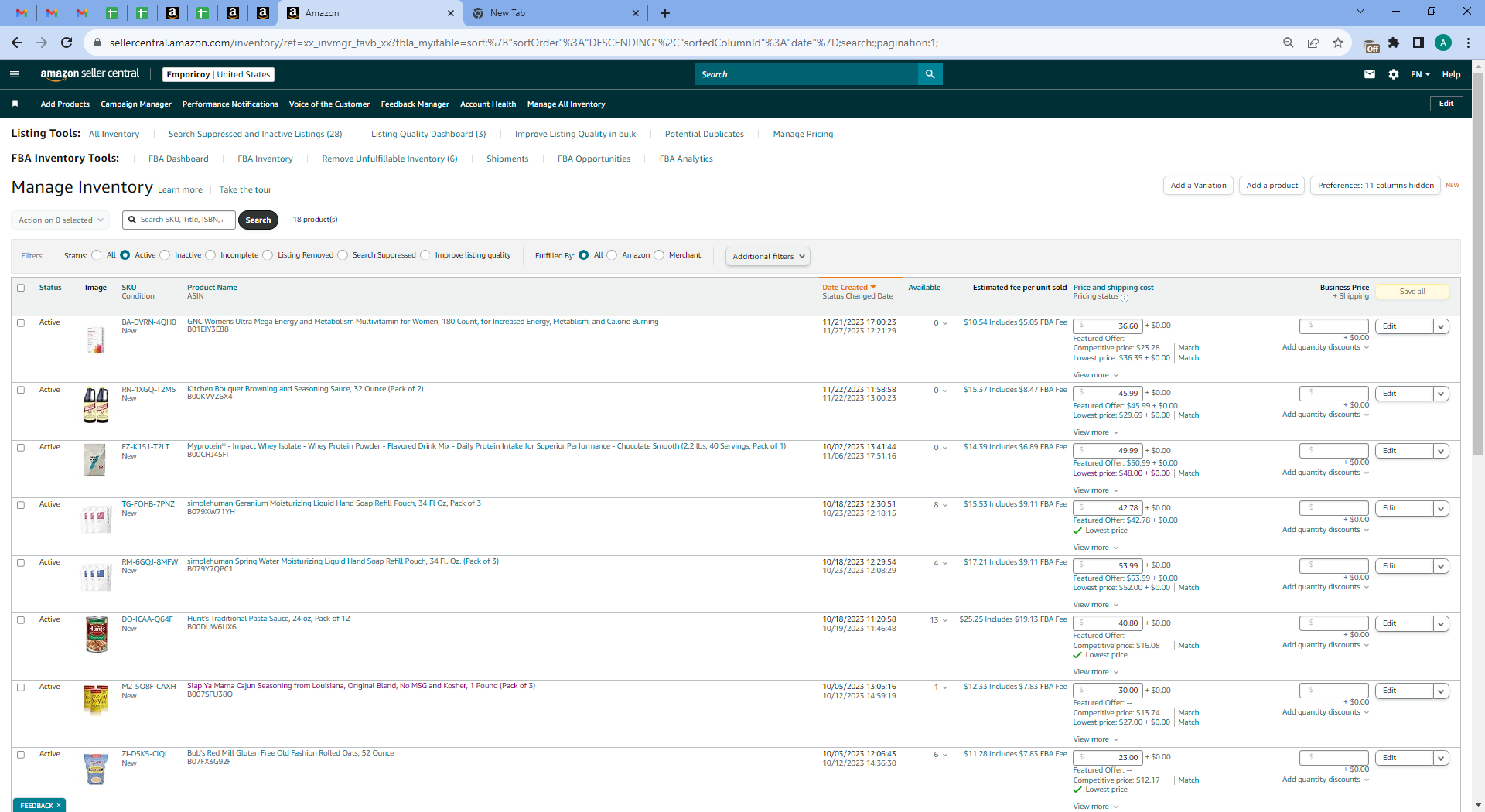Screen dimensions: 1485x812
Task: Open the FBA Dashboard tool link
Action: click(179, 159)
